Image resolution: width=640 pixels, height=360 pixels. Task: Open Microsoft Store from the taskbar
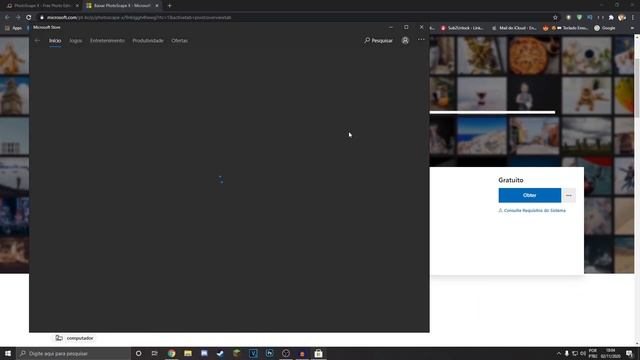(318, 353)
